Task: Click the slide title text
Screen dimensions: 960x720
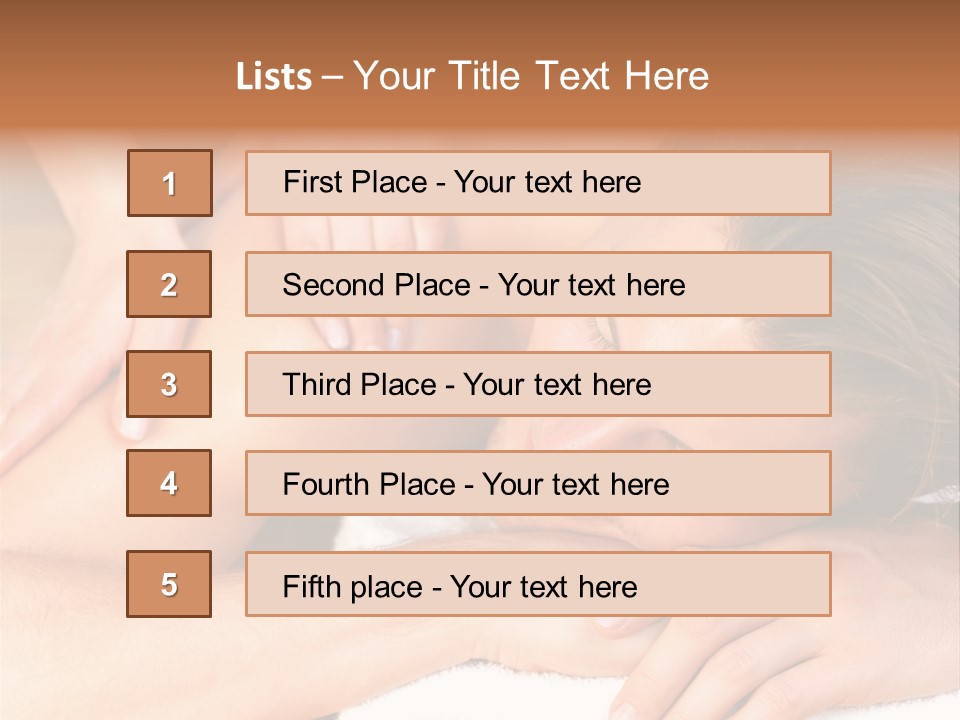Action: (x=472, y=76)
